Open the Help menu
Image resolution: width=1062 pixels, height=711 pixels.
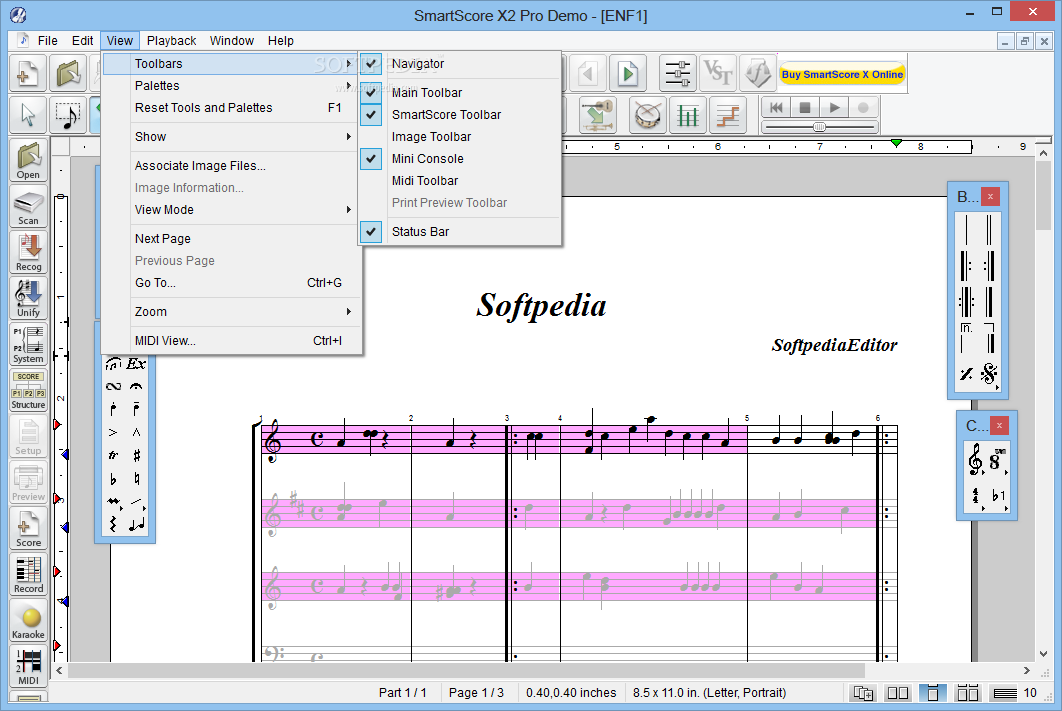pos(280,41)
